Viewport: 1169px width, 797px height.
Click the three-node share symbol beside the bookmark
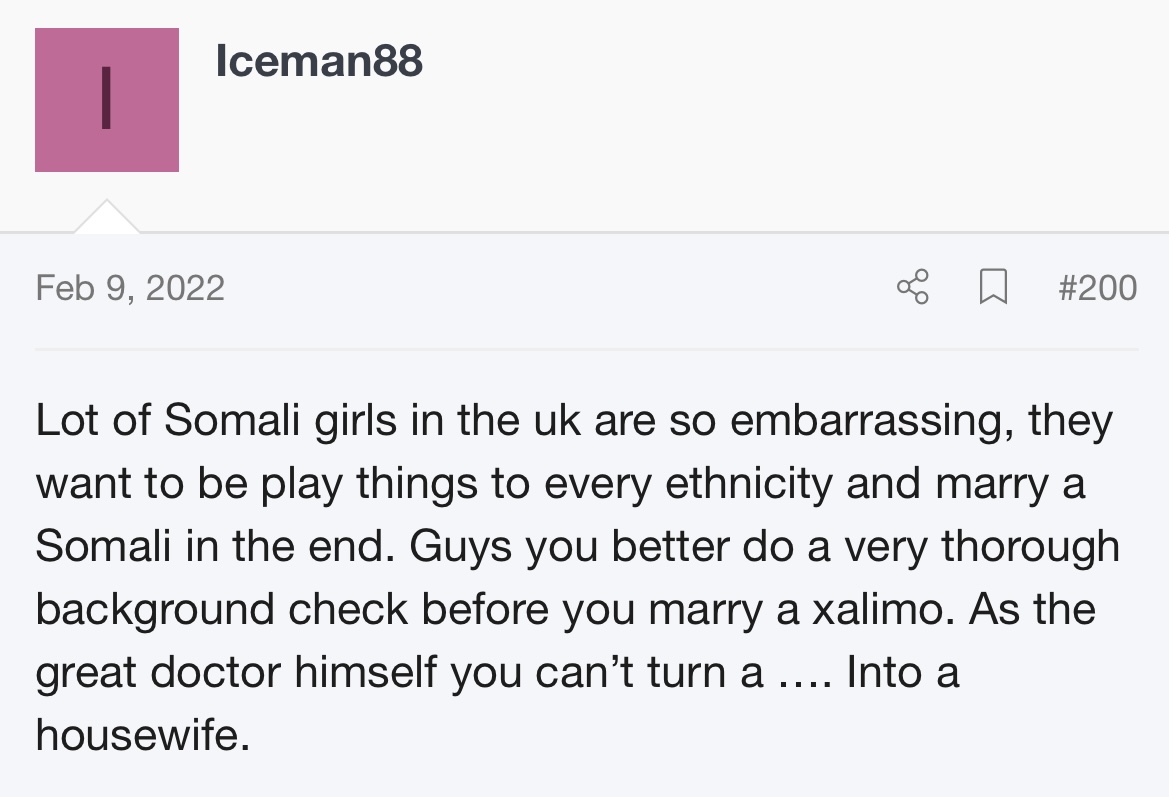coord(913,287)
